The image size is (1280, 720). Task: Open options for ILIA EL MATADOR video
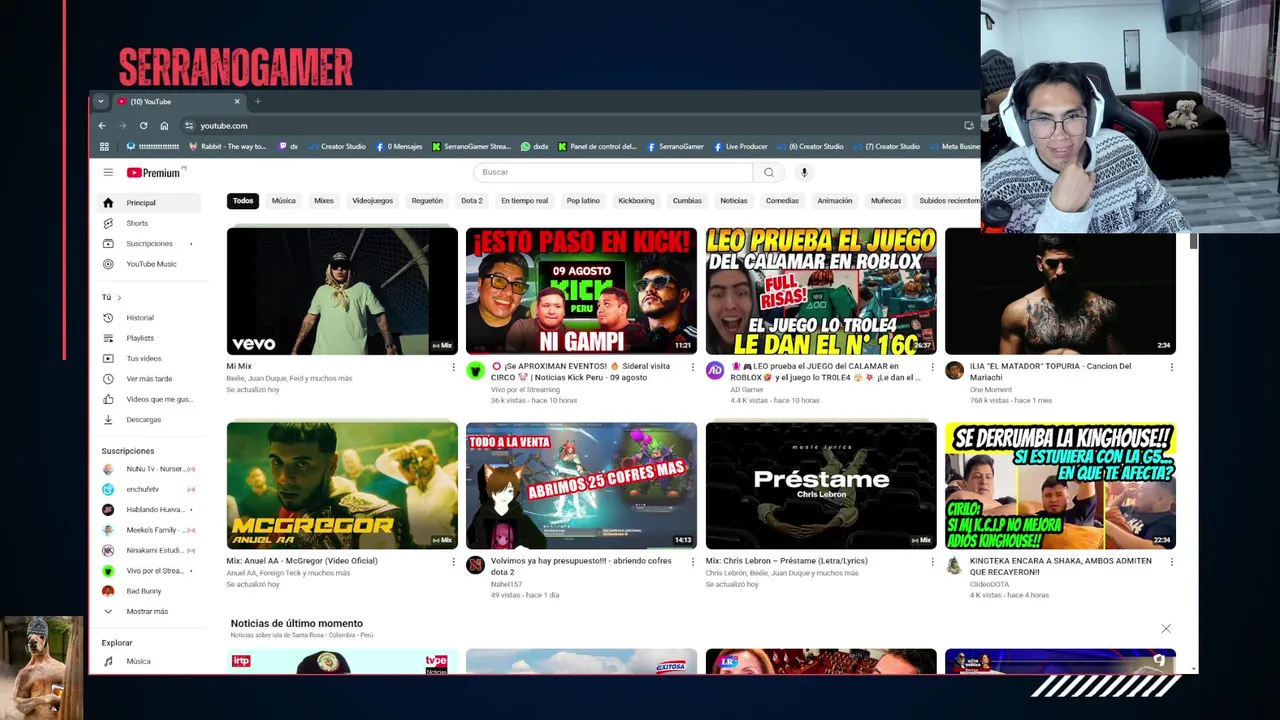point(1172,367)
